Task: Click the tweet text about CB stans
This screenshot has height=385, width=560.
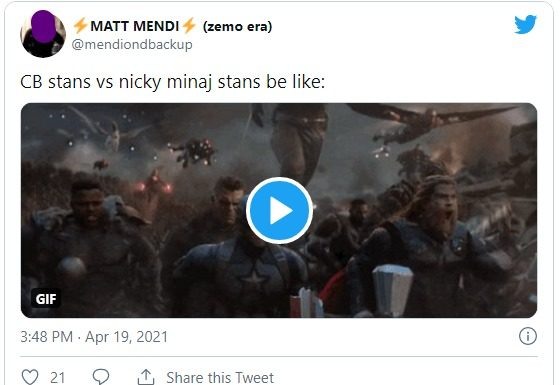Action: 172,82
